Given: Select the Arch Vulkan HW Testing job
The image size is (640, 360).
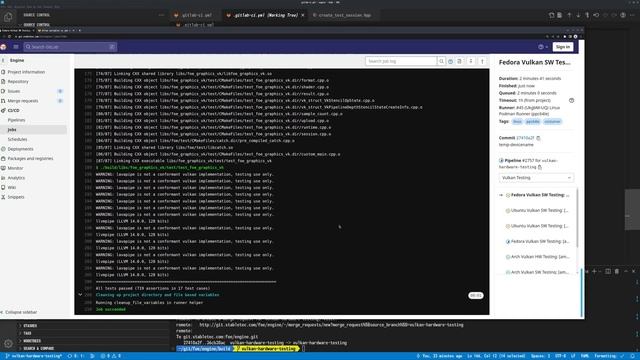Looking at the screenshot, I should 537,257.
